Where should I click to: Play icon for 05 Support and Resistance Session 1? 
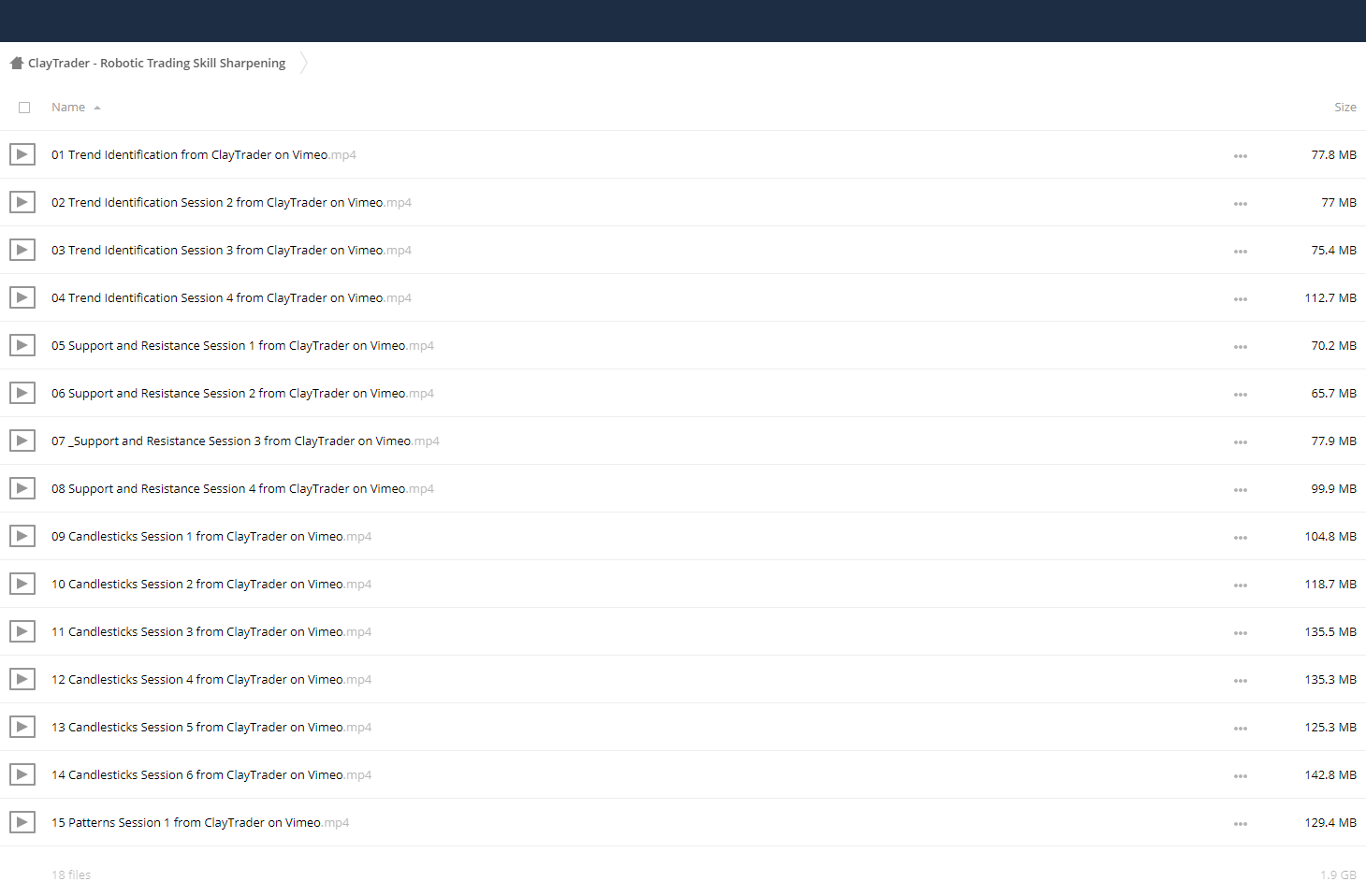tap(22, 345)
